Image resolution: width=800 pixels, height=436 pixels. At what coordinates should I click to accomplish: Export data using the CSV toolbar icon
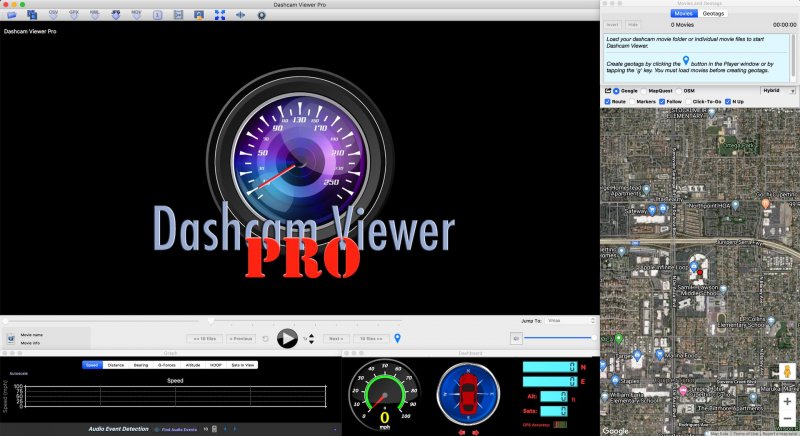53,15
